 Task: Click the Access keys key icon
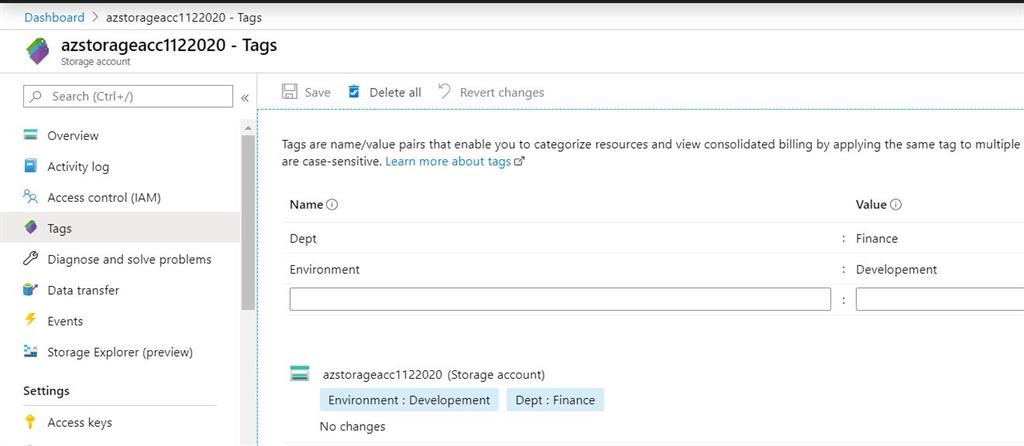pyautogui.click(x=31, y=423)
